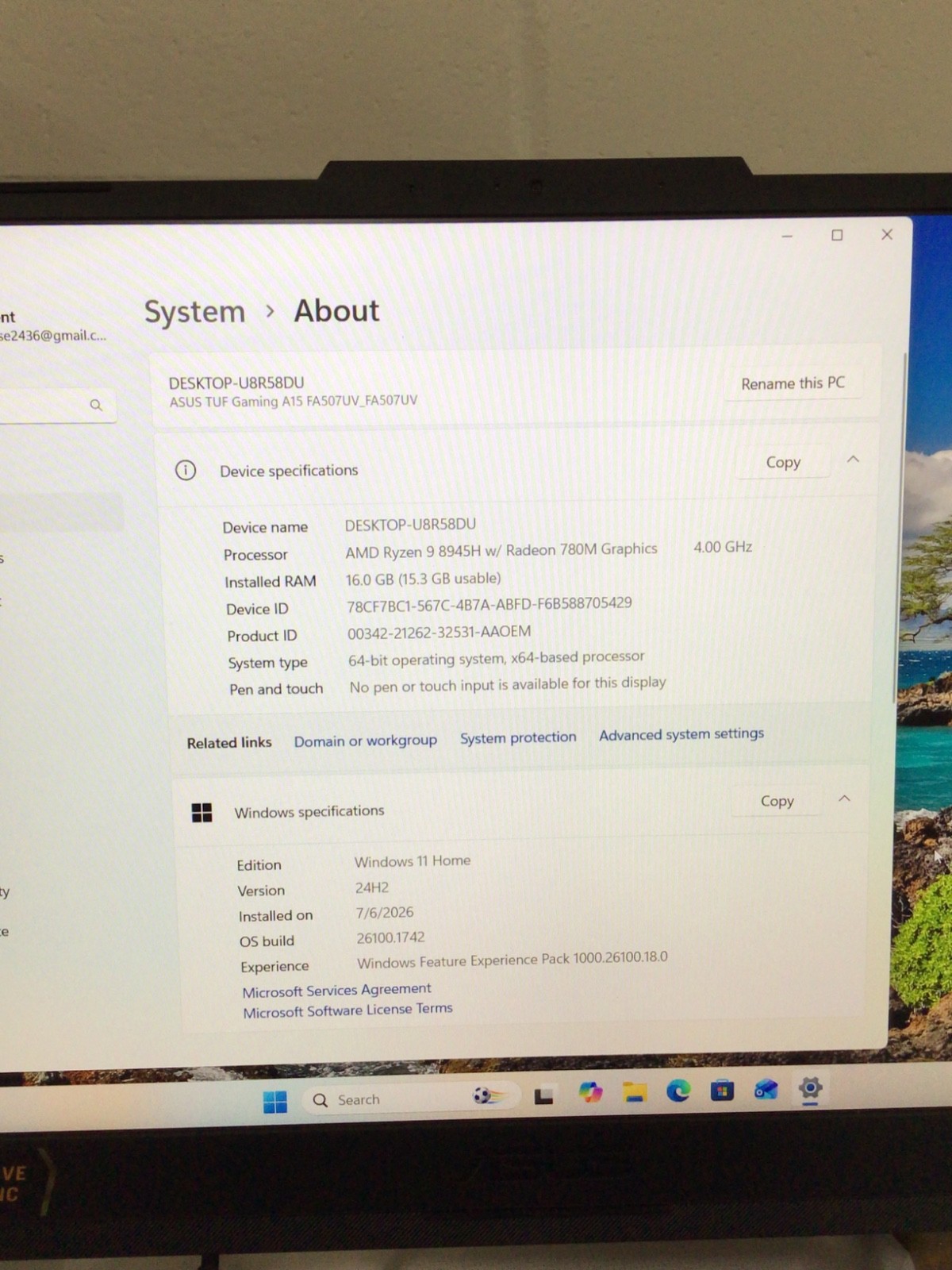The image size is (952, 1270).
Task: Collapse the Windows specifications section
Action: [844, 799]
